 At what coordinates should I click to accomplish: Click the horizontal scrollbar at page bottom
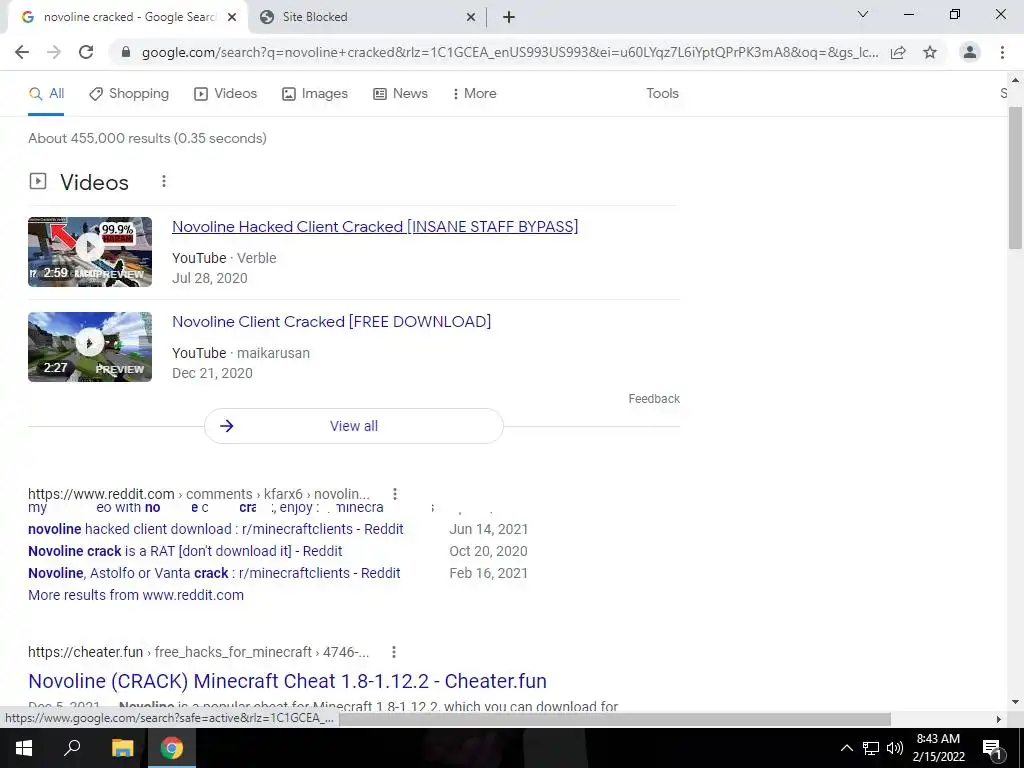coord(614,719)
